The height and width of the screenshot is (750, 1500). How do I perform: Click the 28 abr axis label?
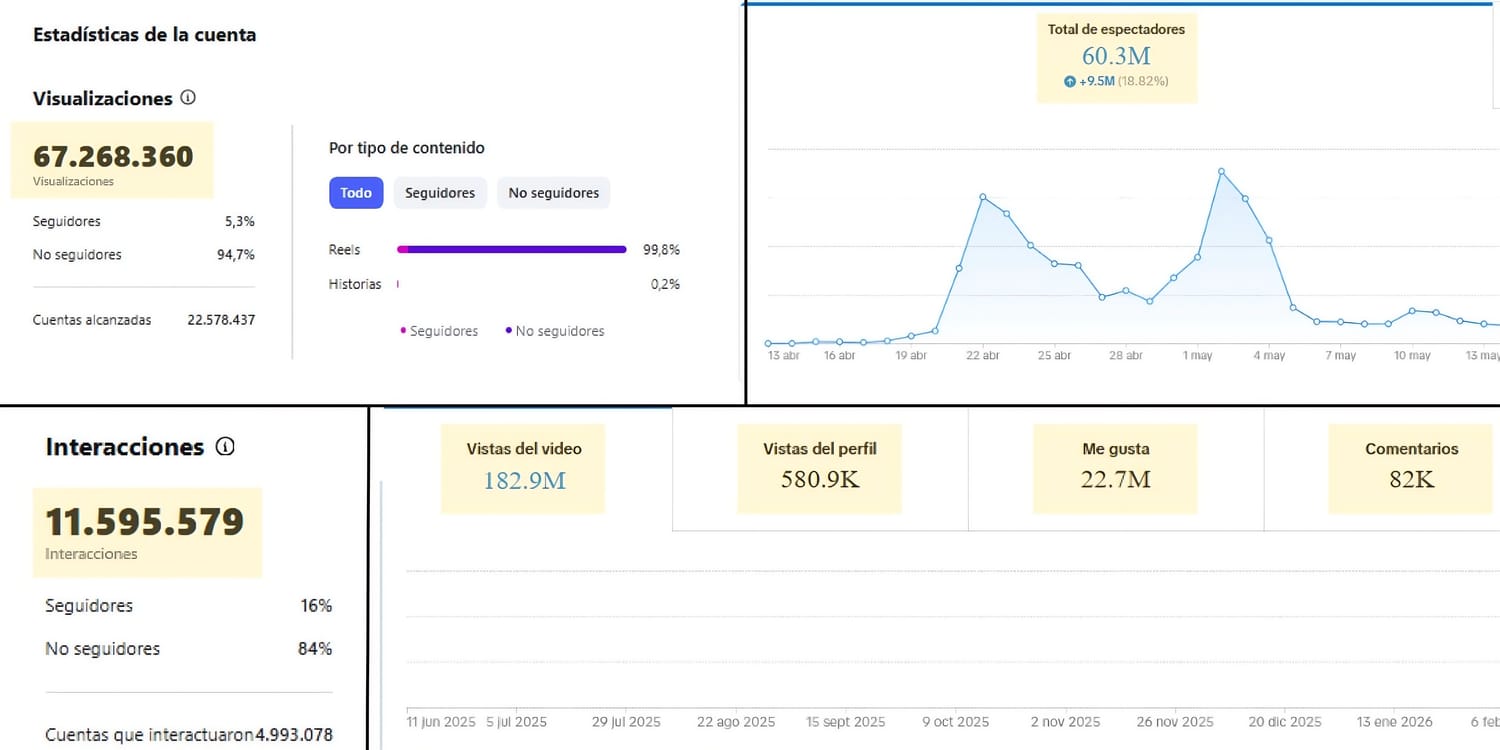tap(1125, 355)
